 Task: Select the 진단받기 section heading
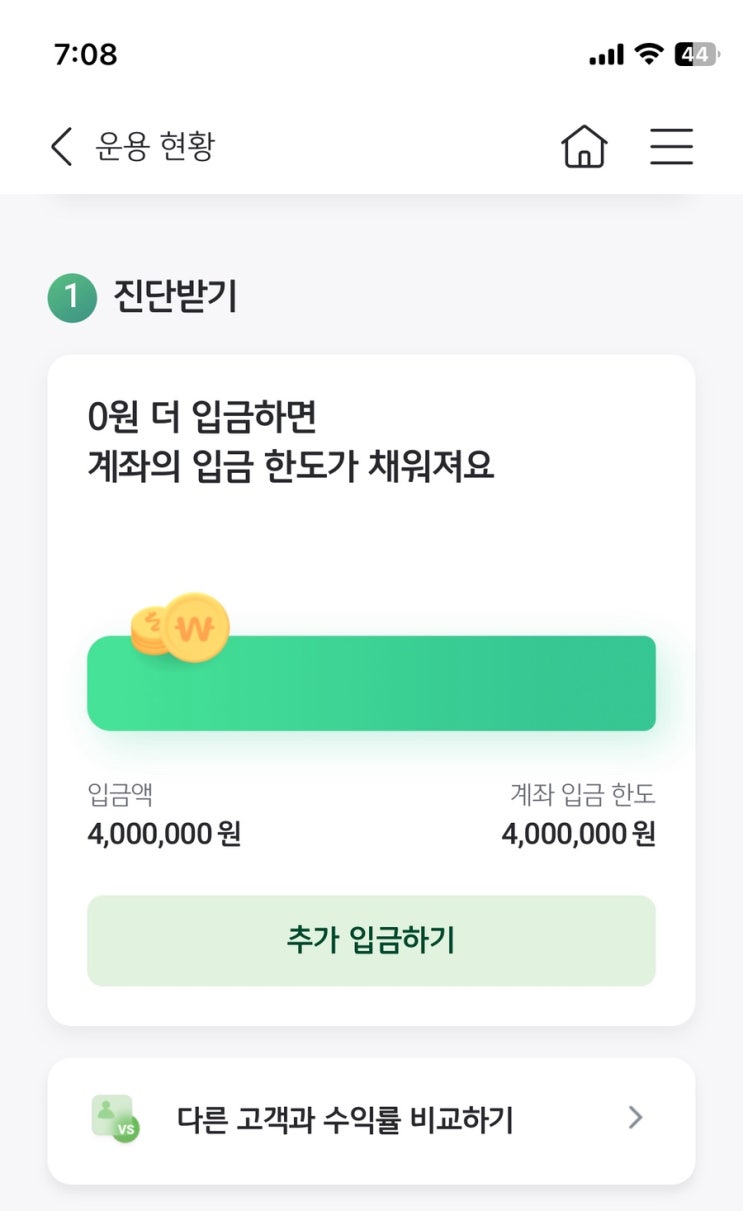pyautogui.click(x=175, y=298)
